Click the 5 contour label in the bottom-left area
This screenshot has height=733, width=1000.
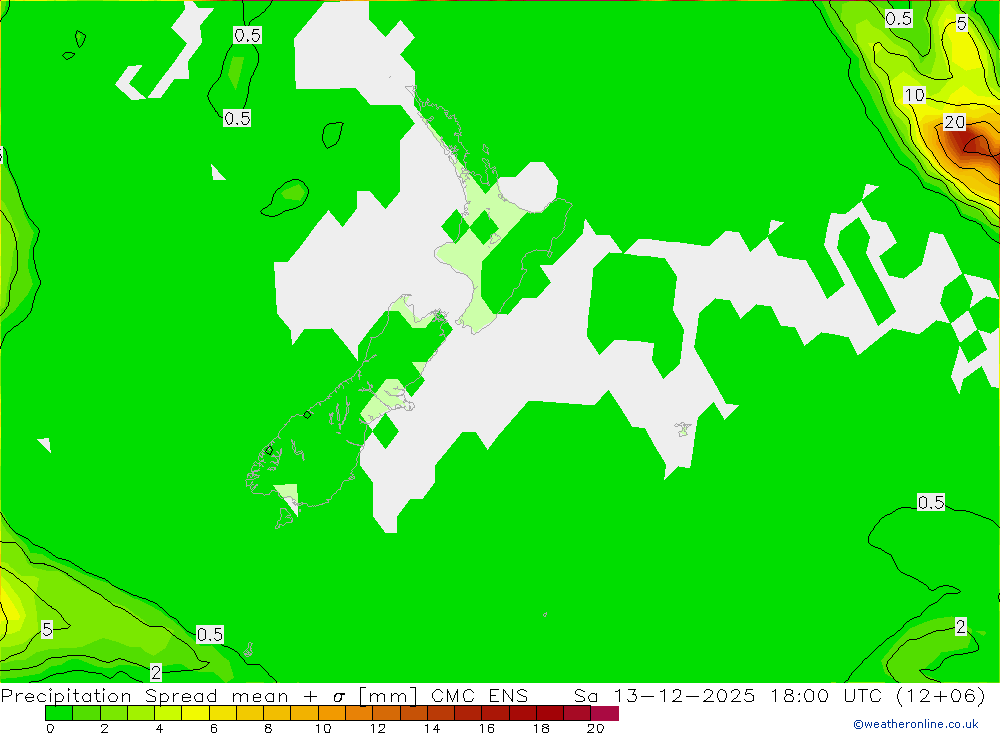(x=47, y=629)
